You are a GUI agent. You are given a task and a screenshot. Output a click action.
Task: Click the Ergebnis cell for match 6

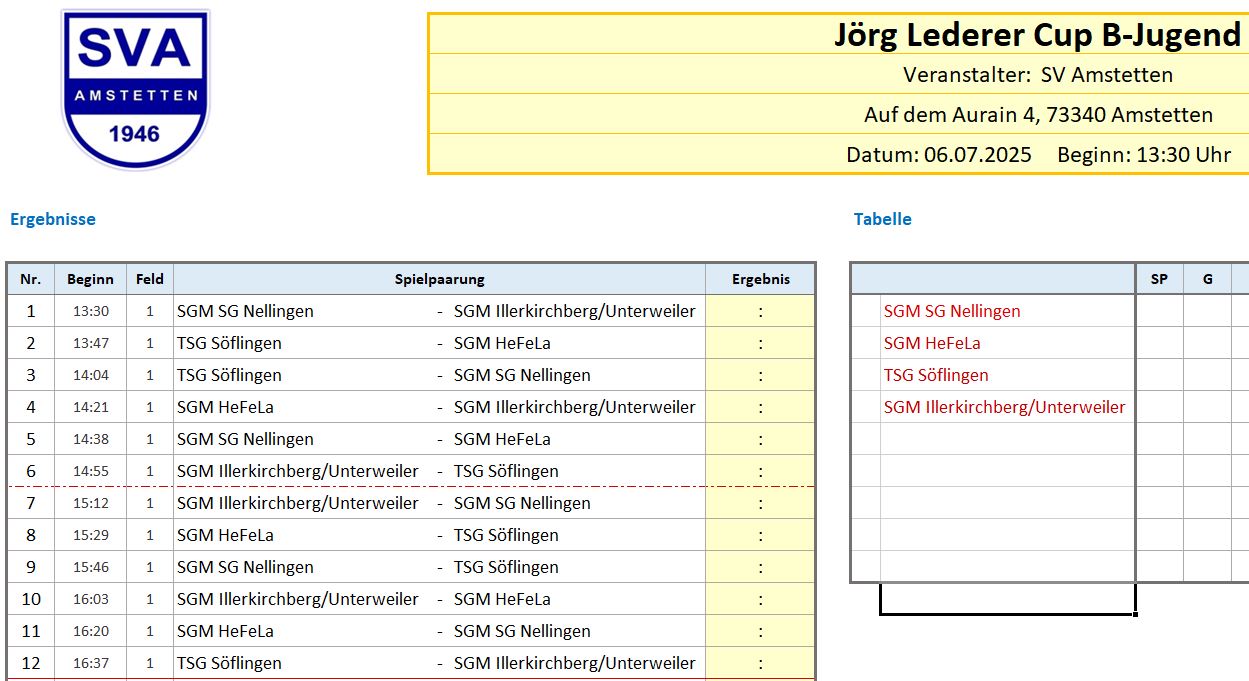(x=760, y=471)
